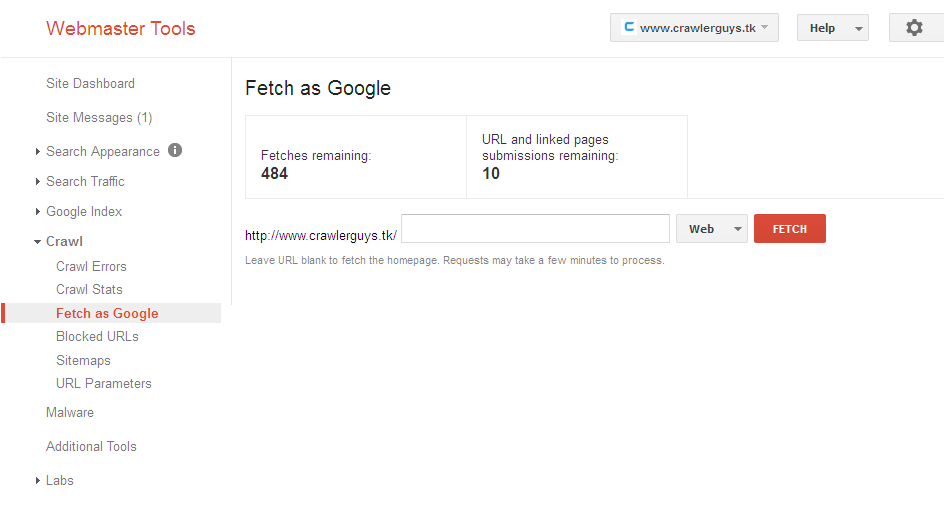
Task: Collapse the Crawl section arrow
Action: [37, 242]
